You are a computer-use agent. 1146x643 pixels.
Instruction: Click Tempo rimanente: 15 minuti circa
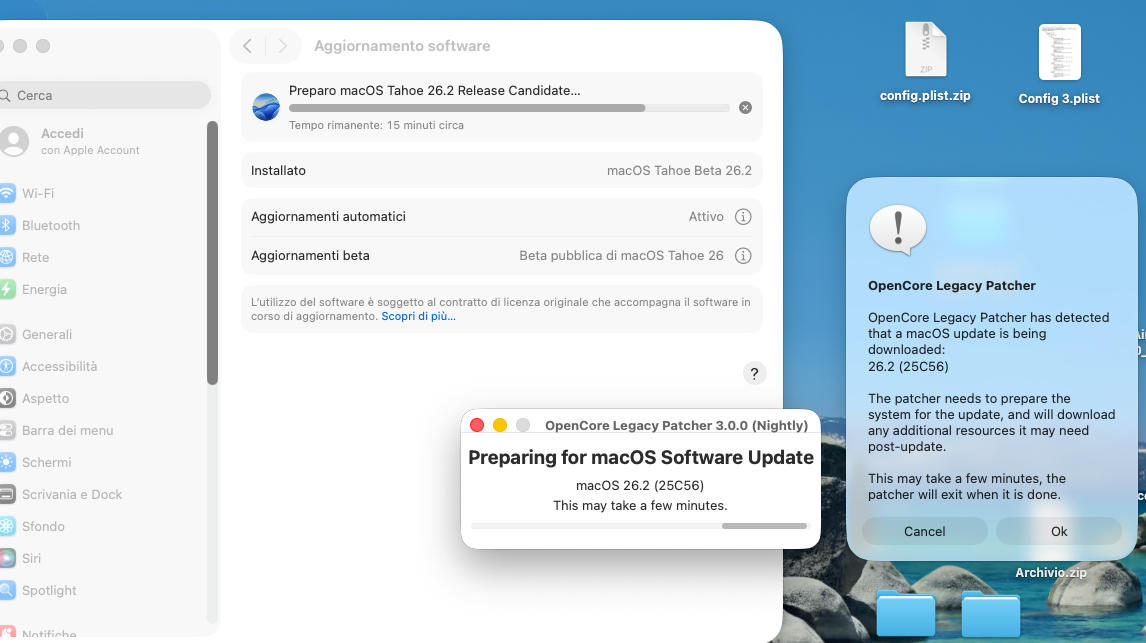pos(376,125)
